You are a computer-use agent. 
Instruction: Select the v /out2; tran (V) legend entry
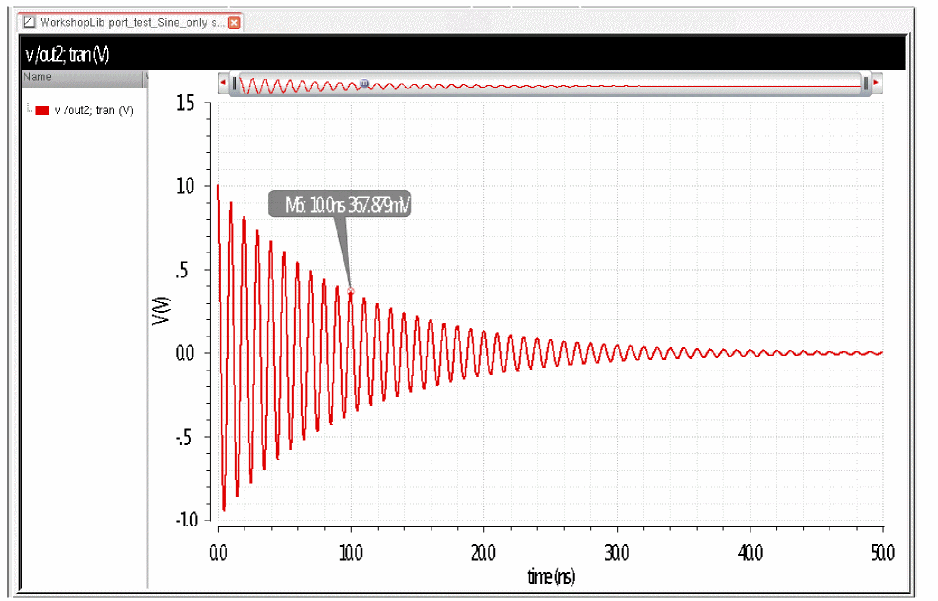pyautogui.click(x=94, y=110)
